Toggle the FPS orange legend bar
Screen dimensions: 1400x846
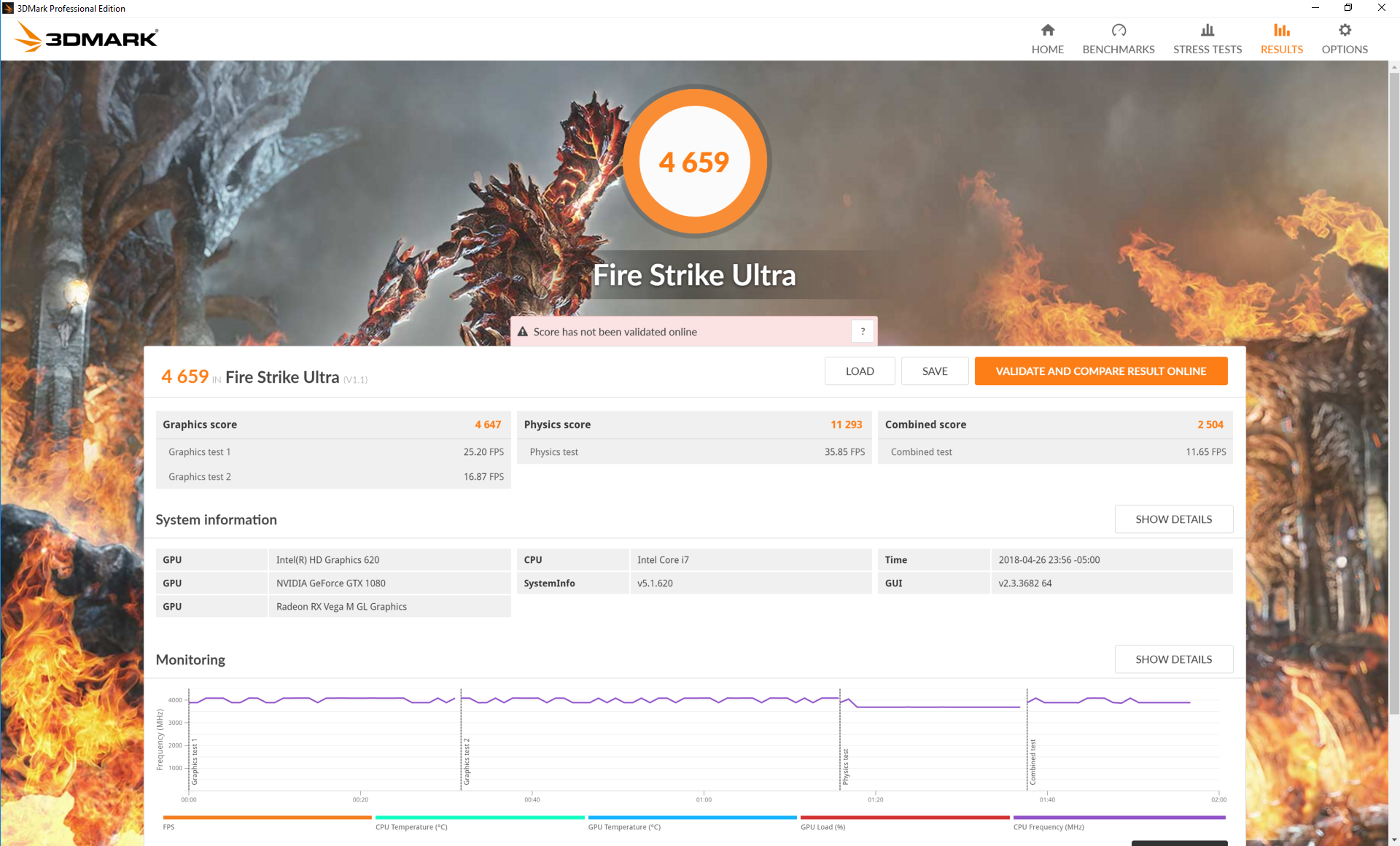tap(267, 818)
